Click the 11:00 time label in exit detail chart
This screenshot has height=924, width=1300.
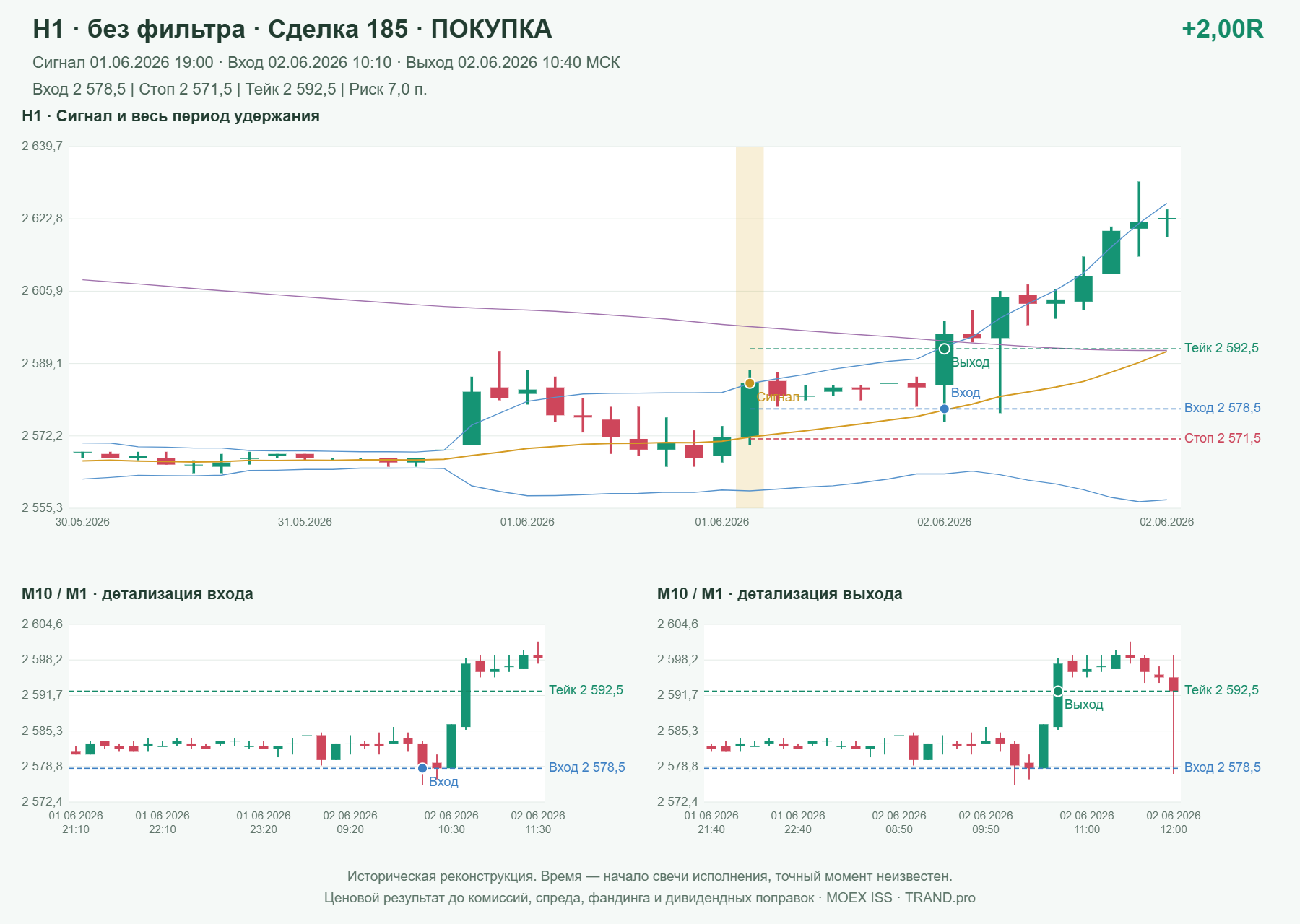click(1087, 829)
